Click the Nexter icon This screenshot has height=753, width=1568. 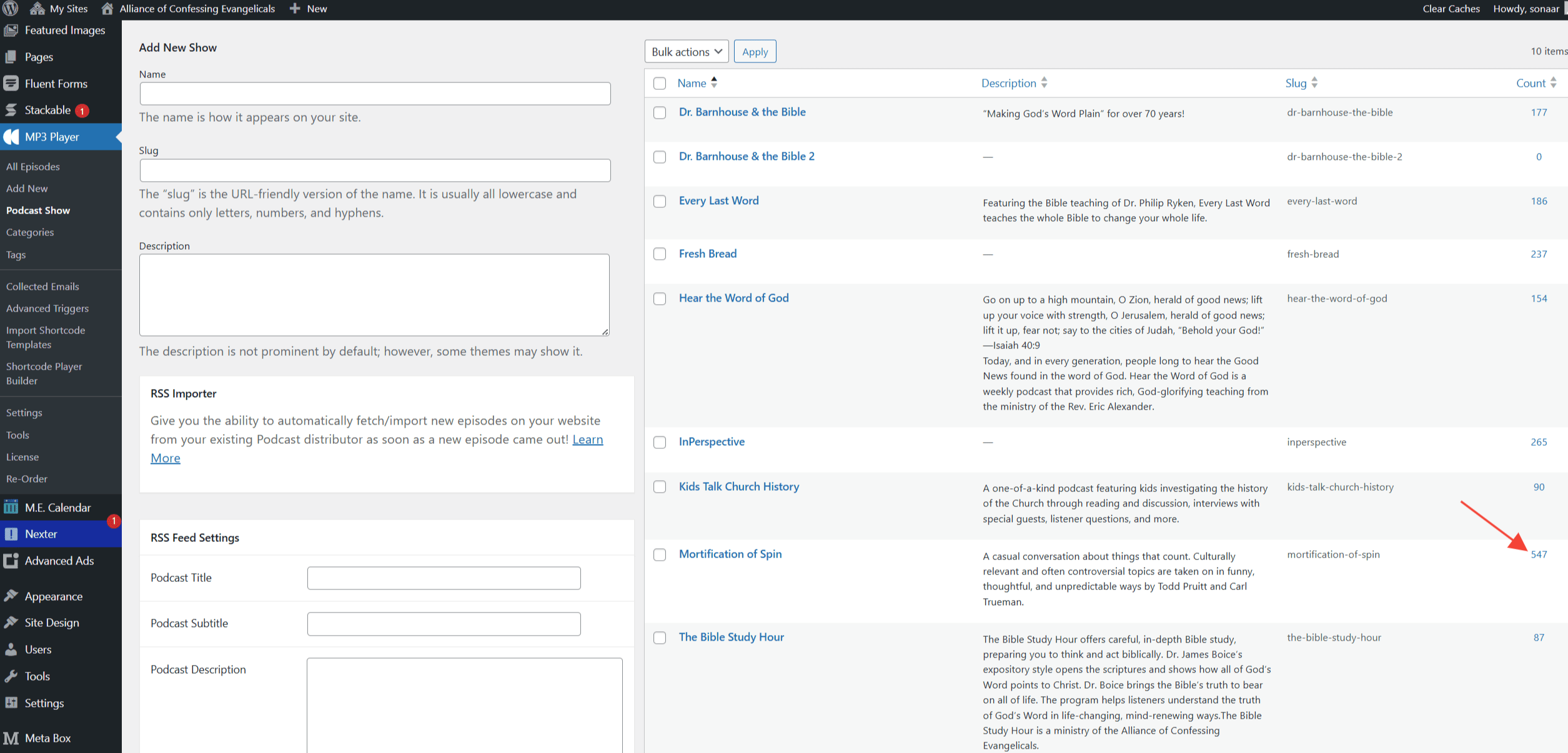(x=11, y=534)
